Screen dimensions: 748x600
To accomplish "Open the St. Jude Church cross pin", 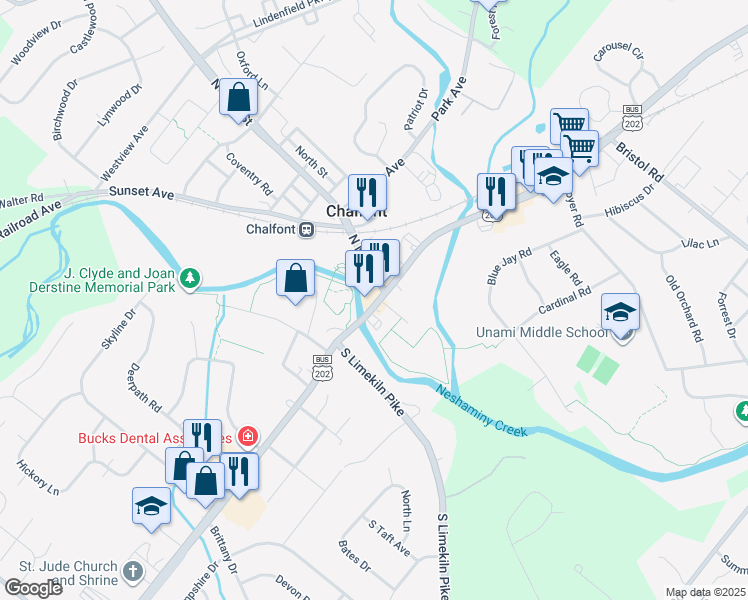I will 133,571.
